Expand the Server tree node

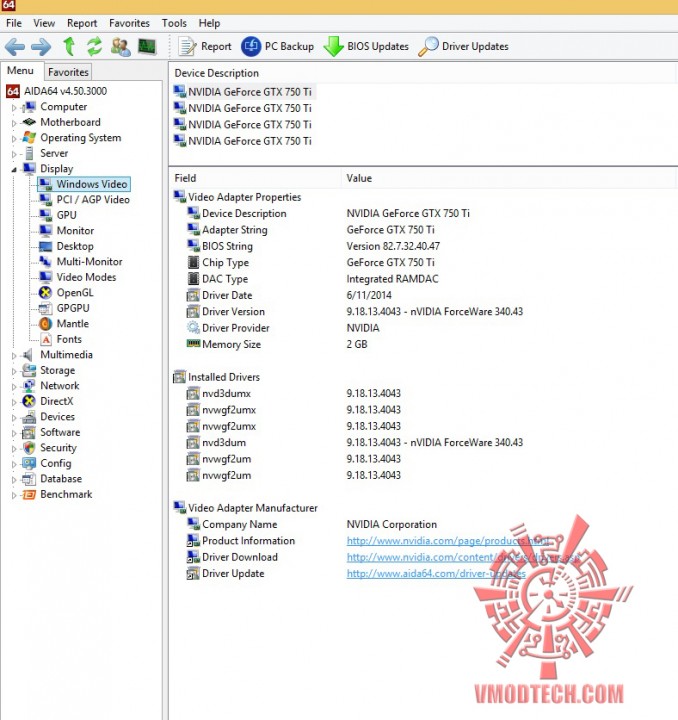(14, 154)
